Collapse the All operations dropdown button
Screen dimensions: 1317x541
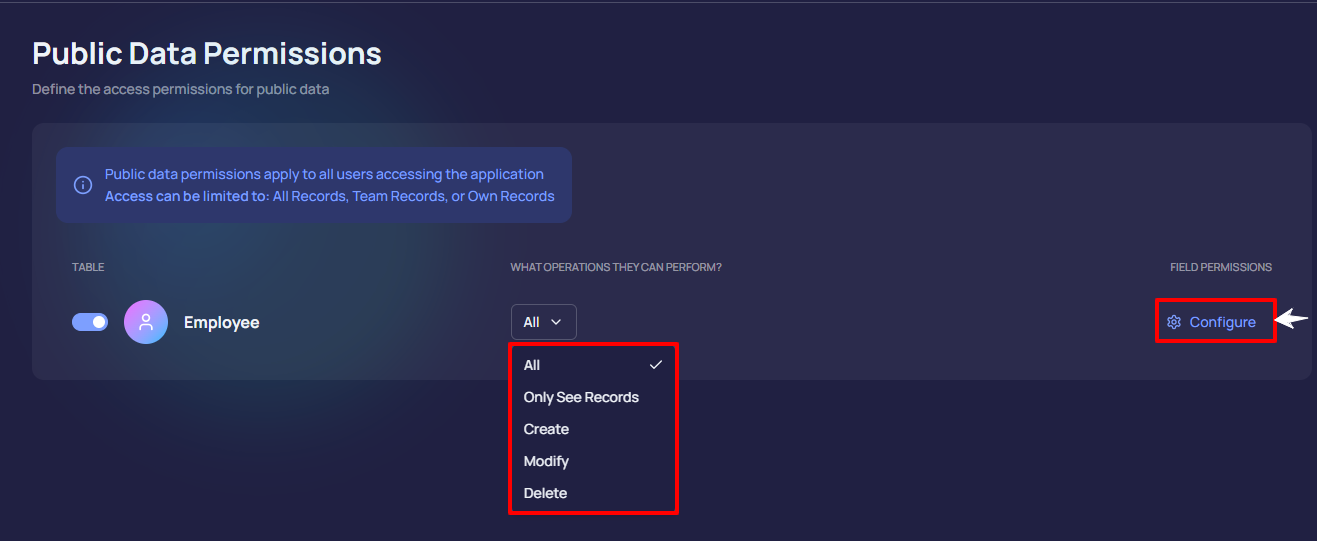[543, 322]
